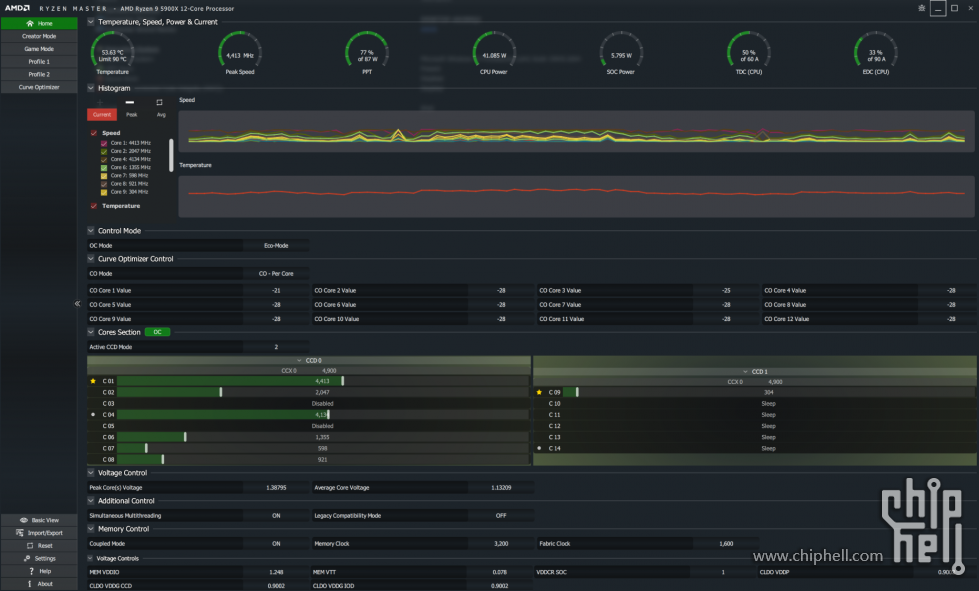Click the AMD logo in the title bar
Viewport: 979px width, 591px height.
[17, 8]
